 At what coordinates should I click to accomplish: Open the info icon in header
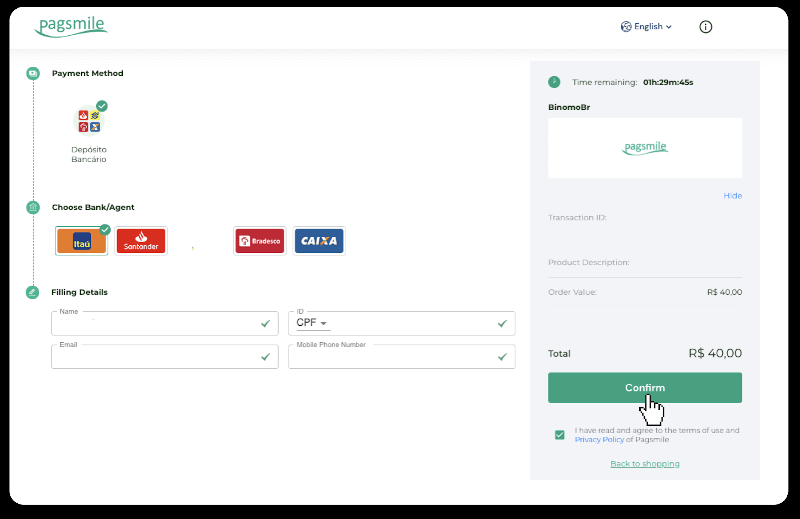pyautogui.click(x=705, y=27)
